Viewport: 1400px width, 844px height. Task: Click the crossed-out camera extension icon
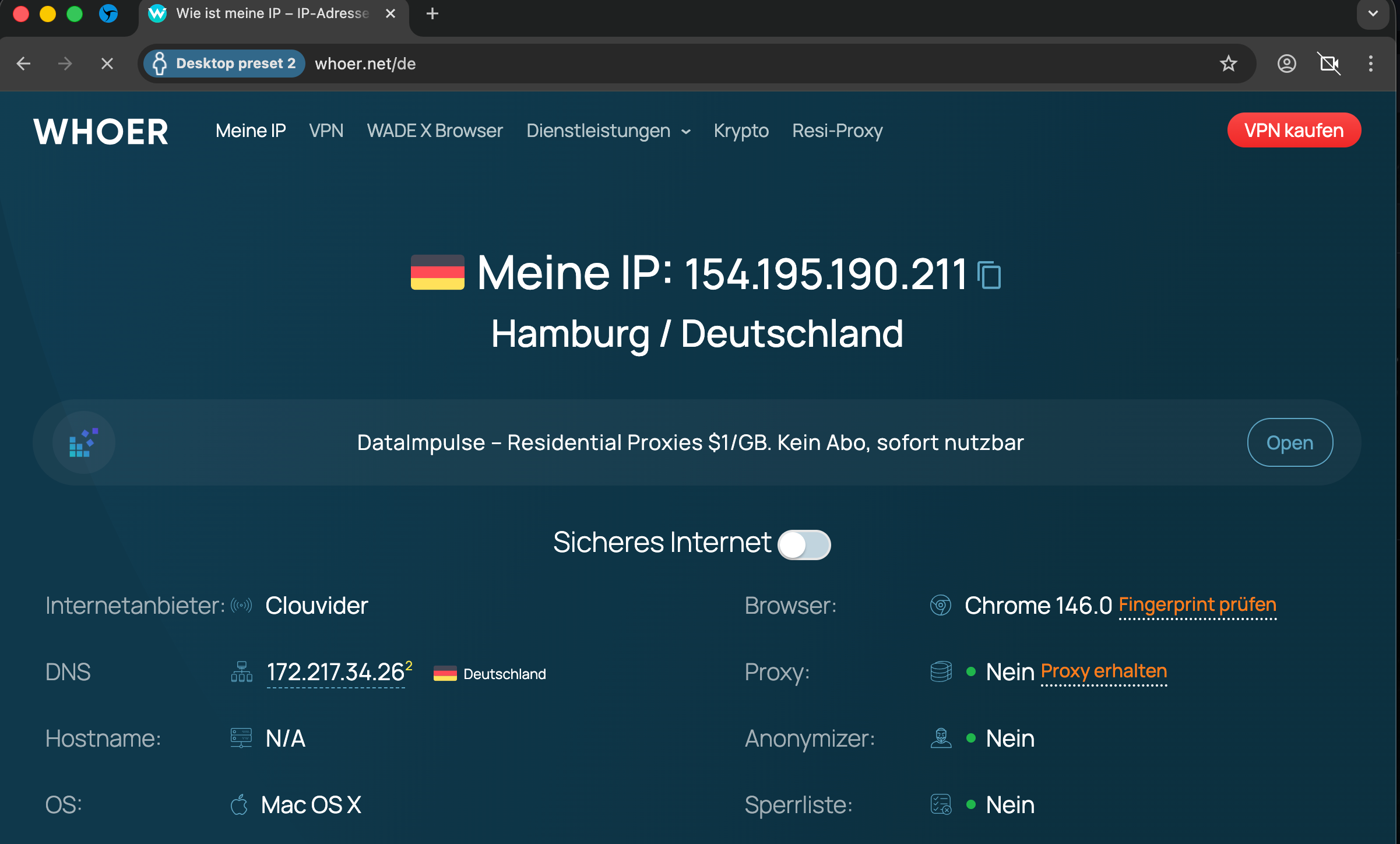tap(1329, 64)
